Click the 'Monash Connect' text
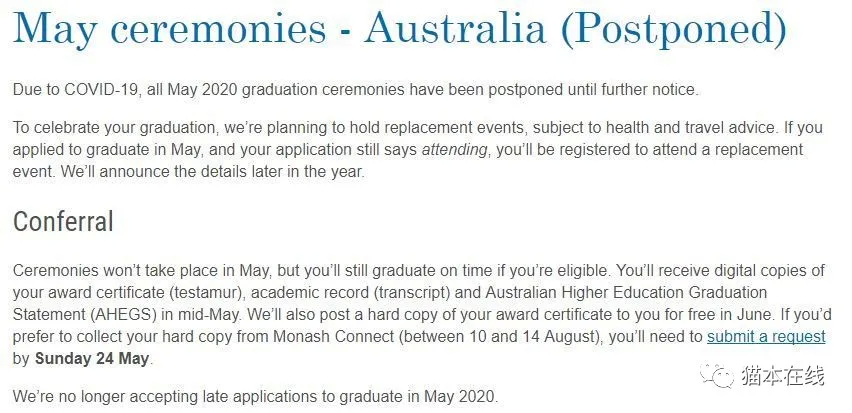 pyautogui.click(x=333, y=337)
